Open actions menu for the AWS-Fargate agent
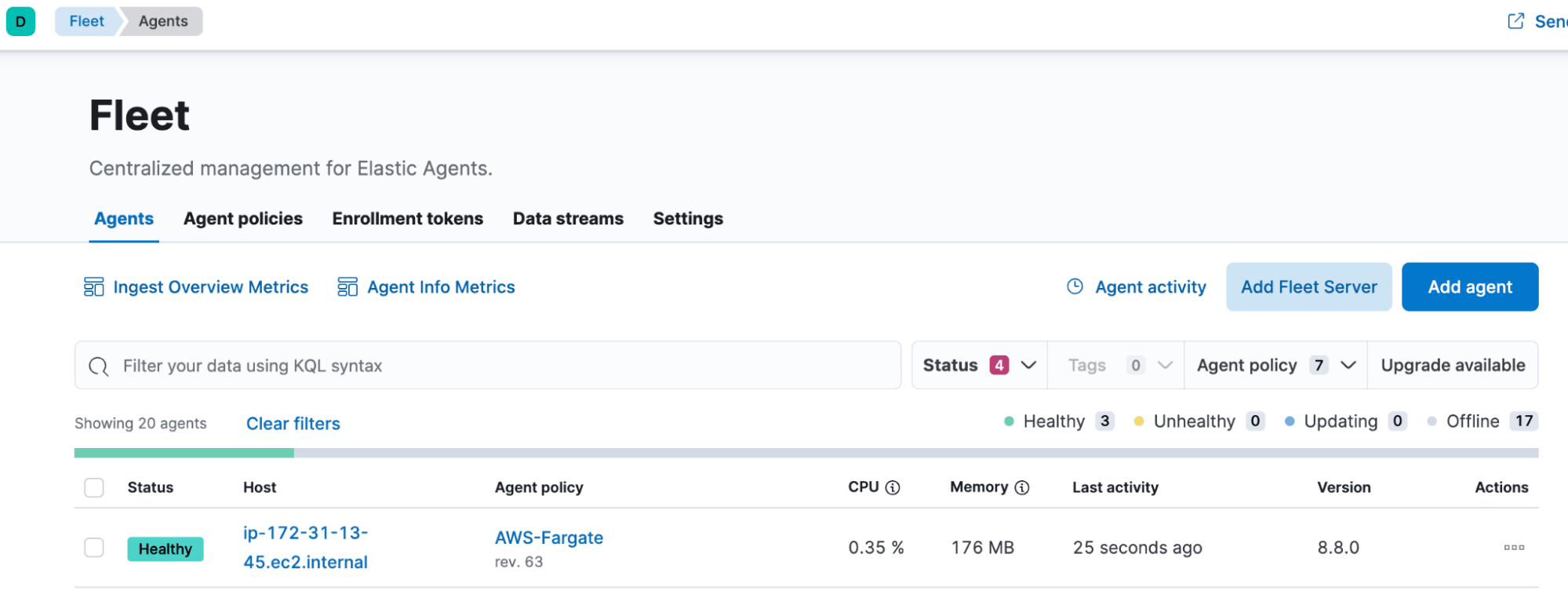 tap(1513, 548)
